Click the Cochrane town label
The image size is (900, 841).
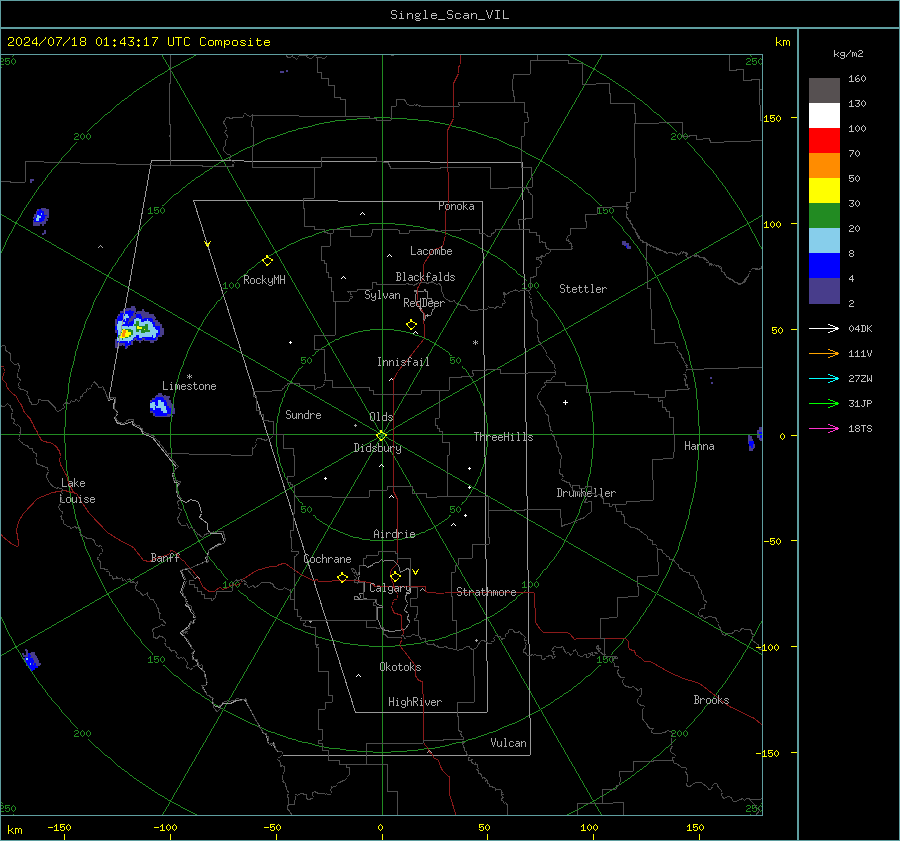pyautogui.click(x=327, y=559)
